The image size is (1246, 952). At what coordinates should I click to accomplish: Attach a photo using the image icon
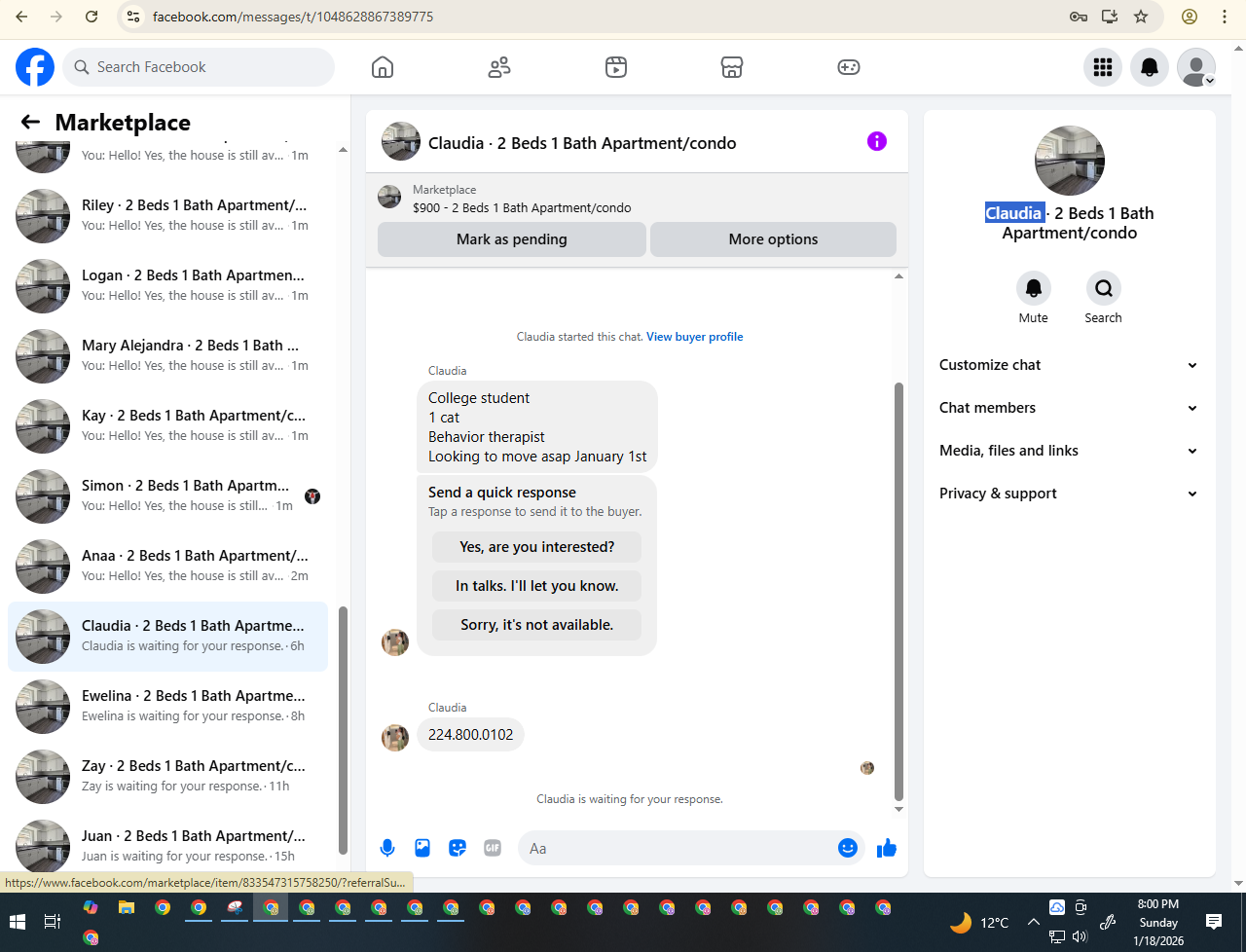(x=422, y=848)
